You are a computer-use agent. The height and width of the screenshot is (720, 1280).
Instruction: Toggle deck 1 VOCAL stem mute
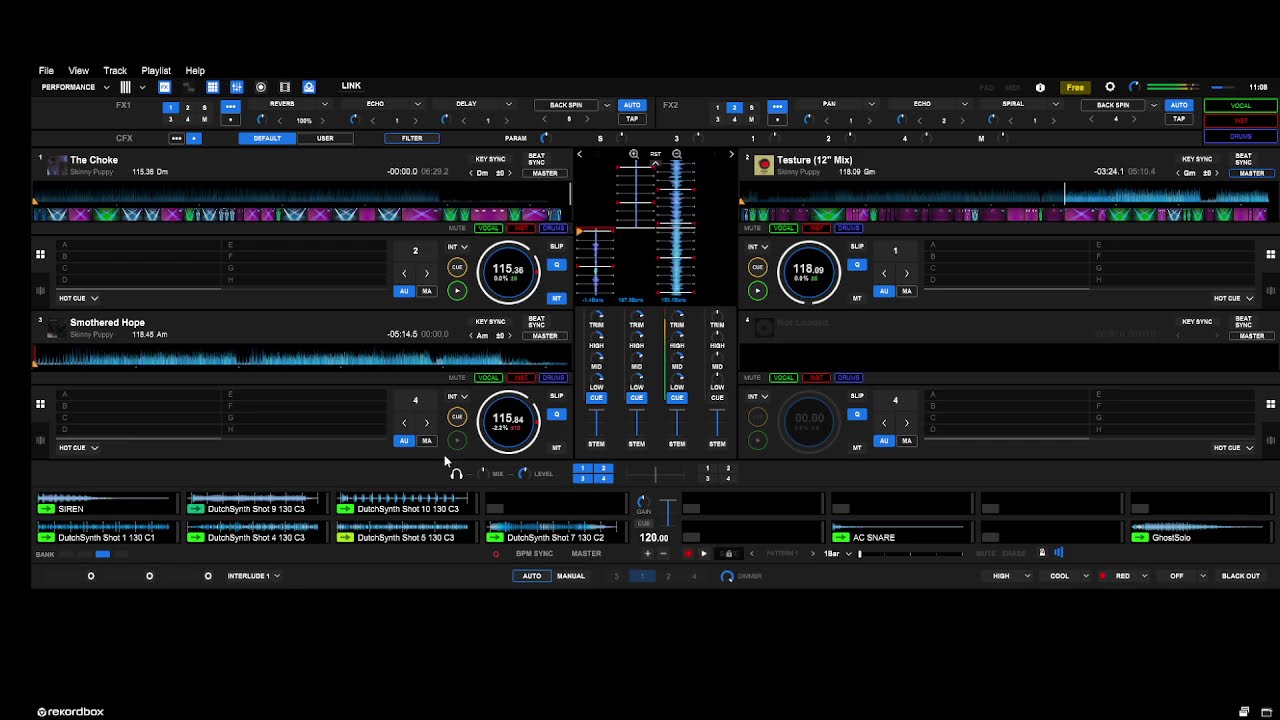(488, 228)
